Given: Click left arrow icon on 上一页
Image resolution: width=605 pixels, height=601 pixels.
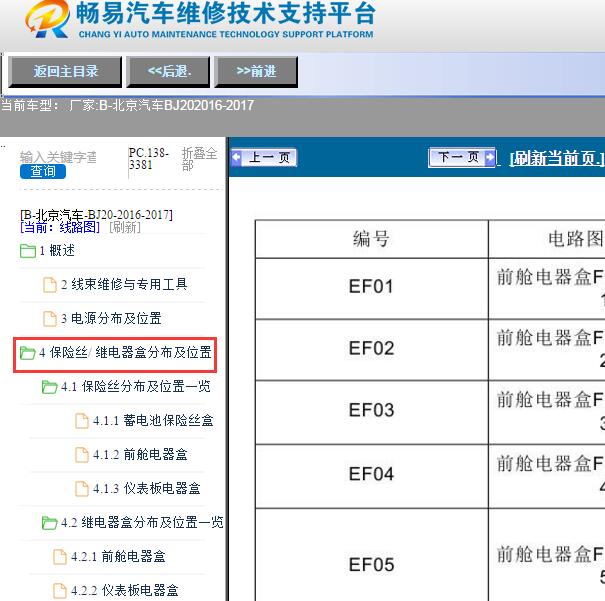Looking at the screenshot, I should click(236, 158).
